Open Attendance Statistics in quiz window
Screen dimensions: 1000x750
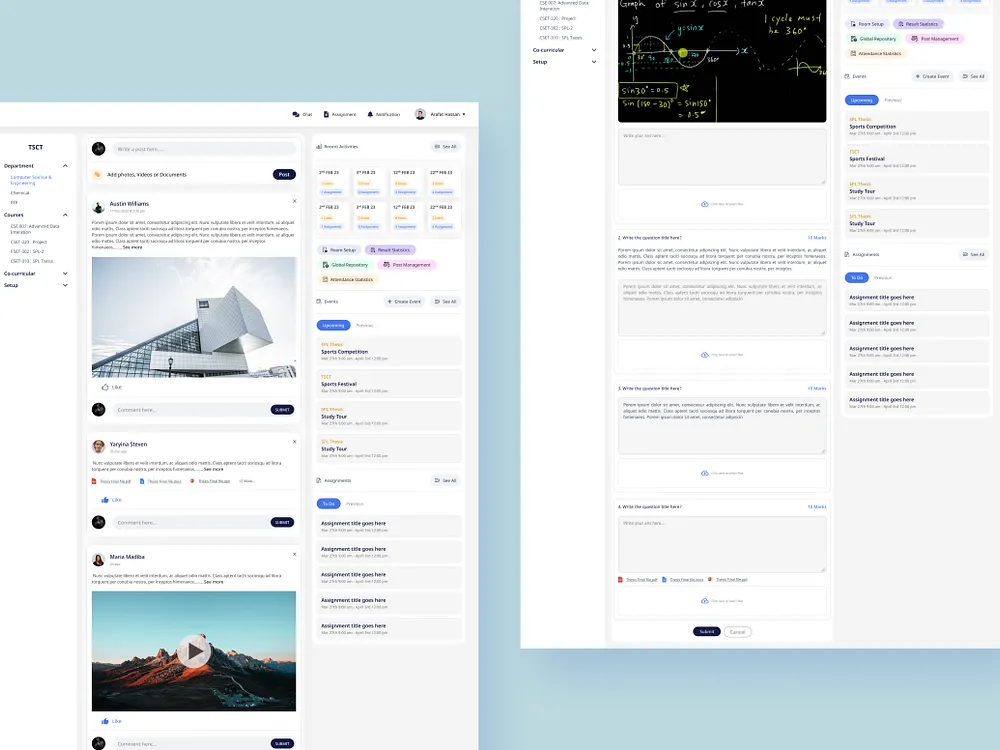(876, 54)
